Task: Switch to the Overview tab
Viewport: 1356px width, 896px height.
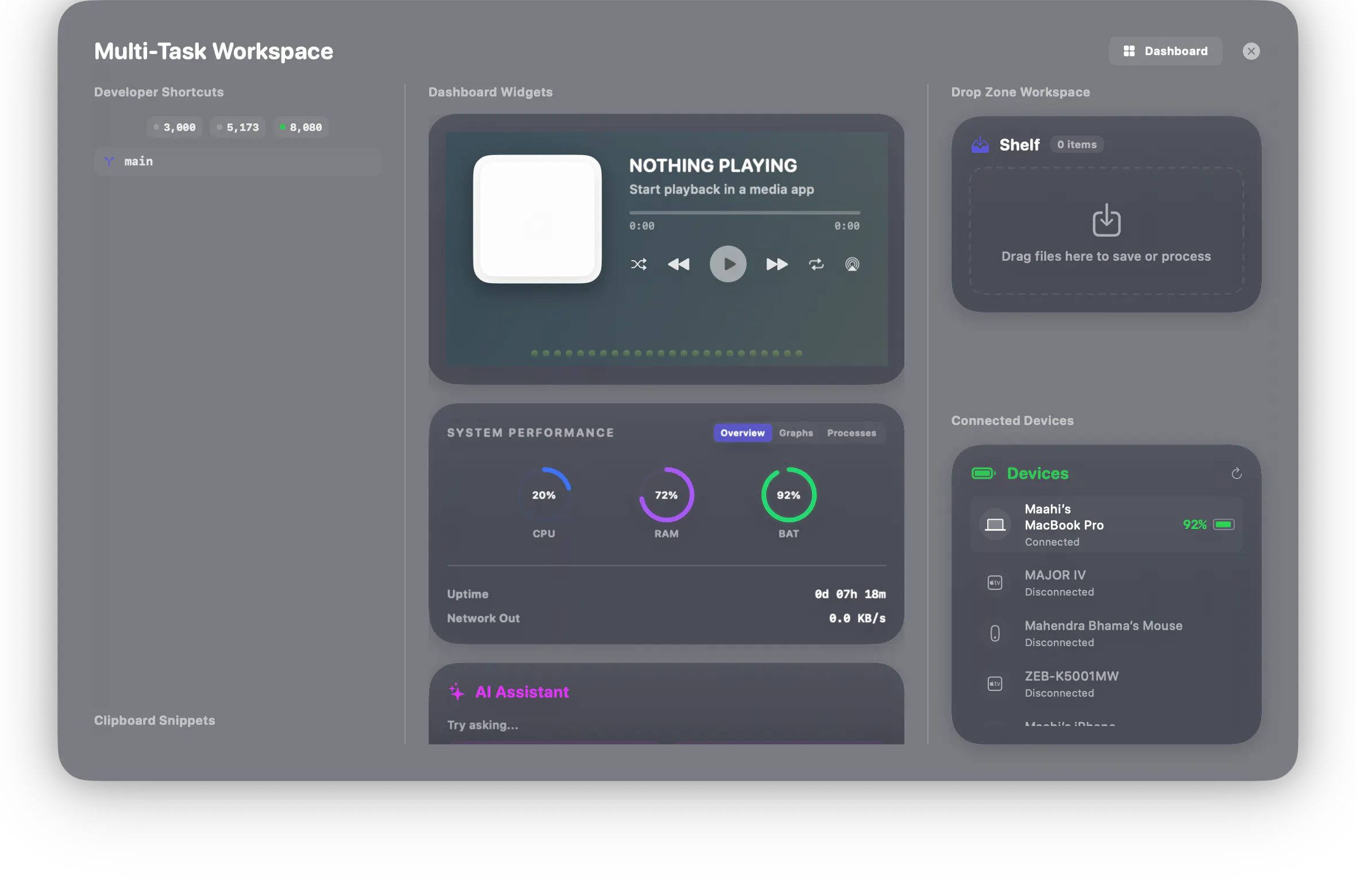Action: tap(742, 433)
